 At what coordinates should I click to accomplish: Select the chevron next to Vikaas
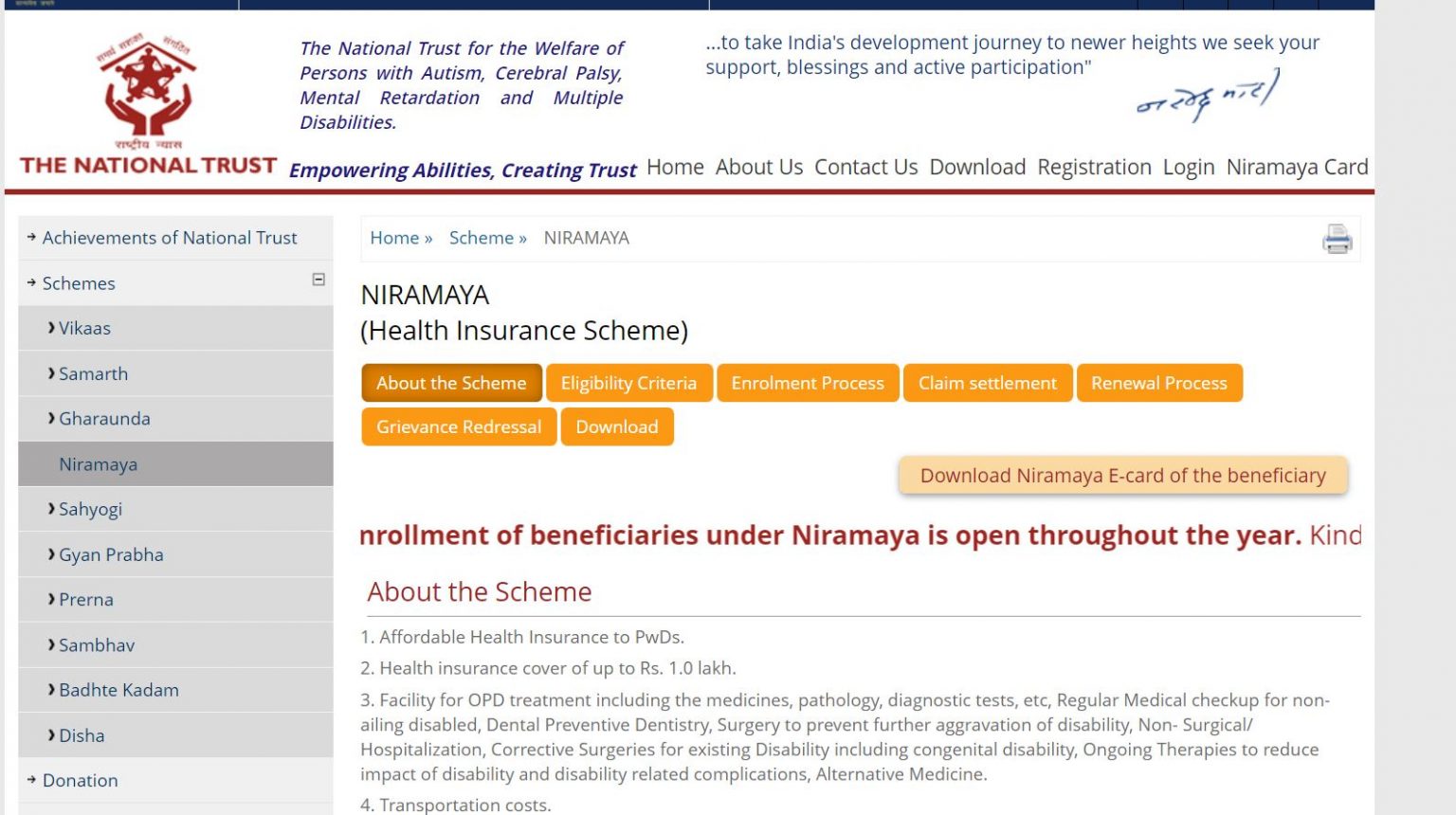click(x=50, y=328)
